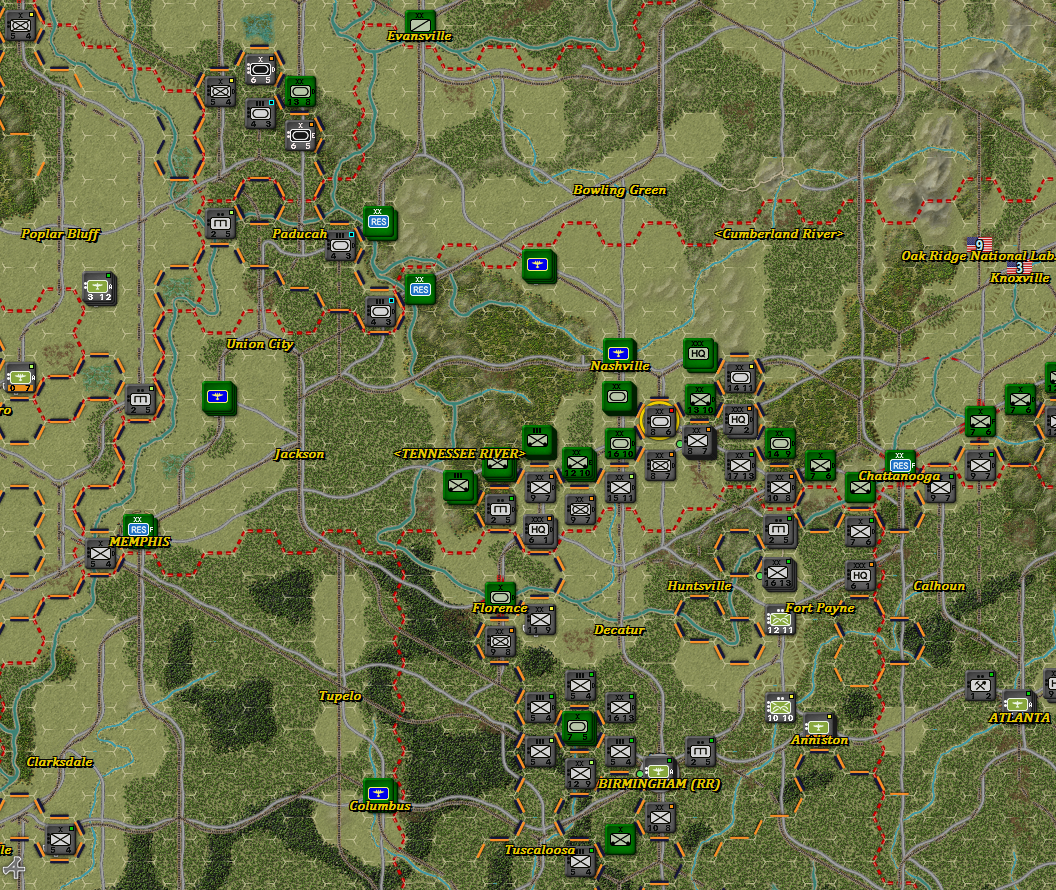Click the BIRMINGHAM (RR) label

click(659, 784)
